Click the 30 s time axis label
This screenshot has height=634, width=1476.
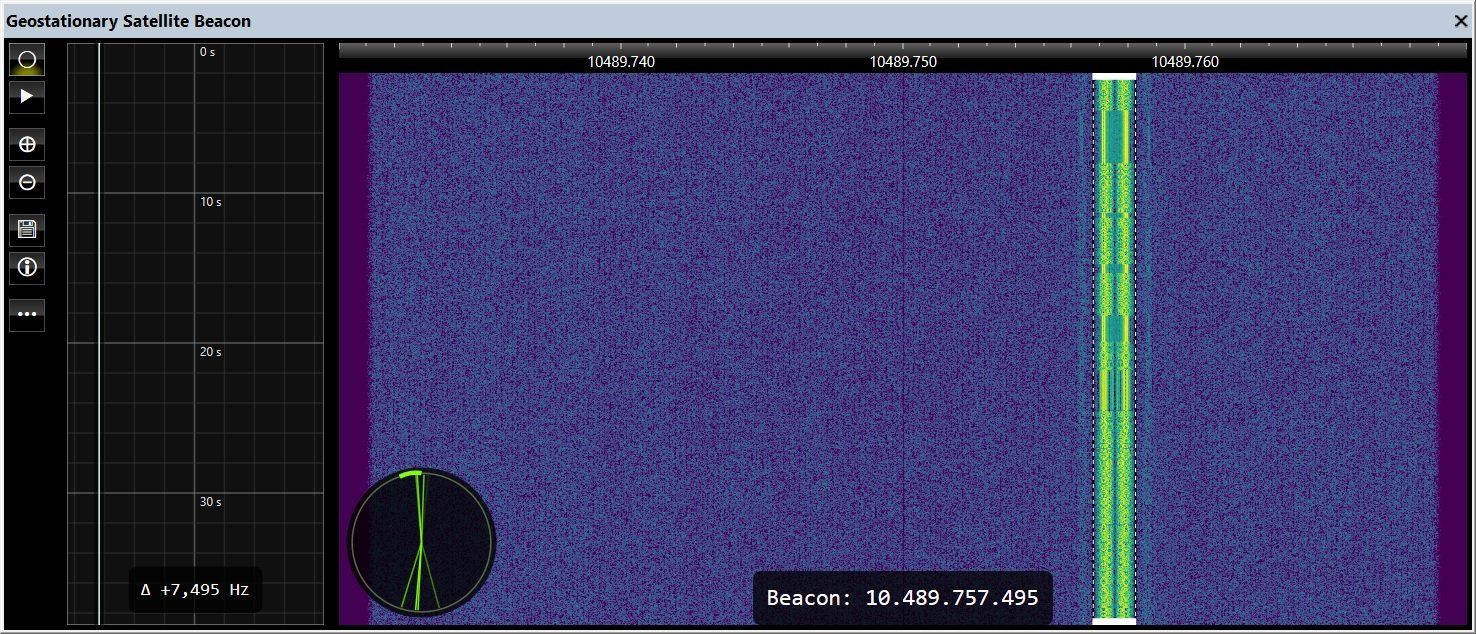coord(210,502)
